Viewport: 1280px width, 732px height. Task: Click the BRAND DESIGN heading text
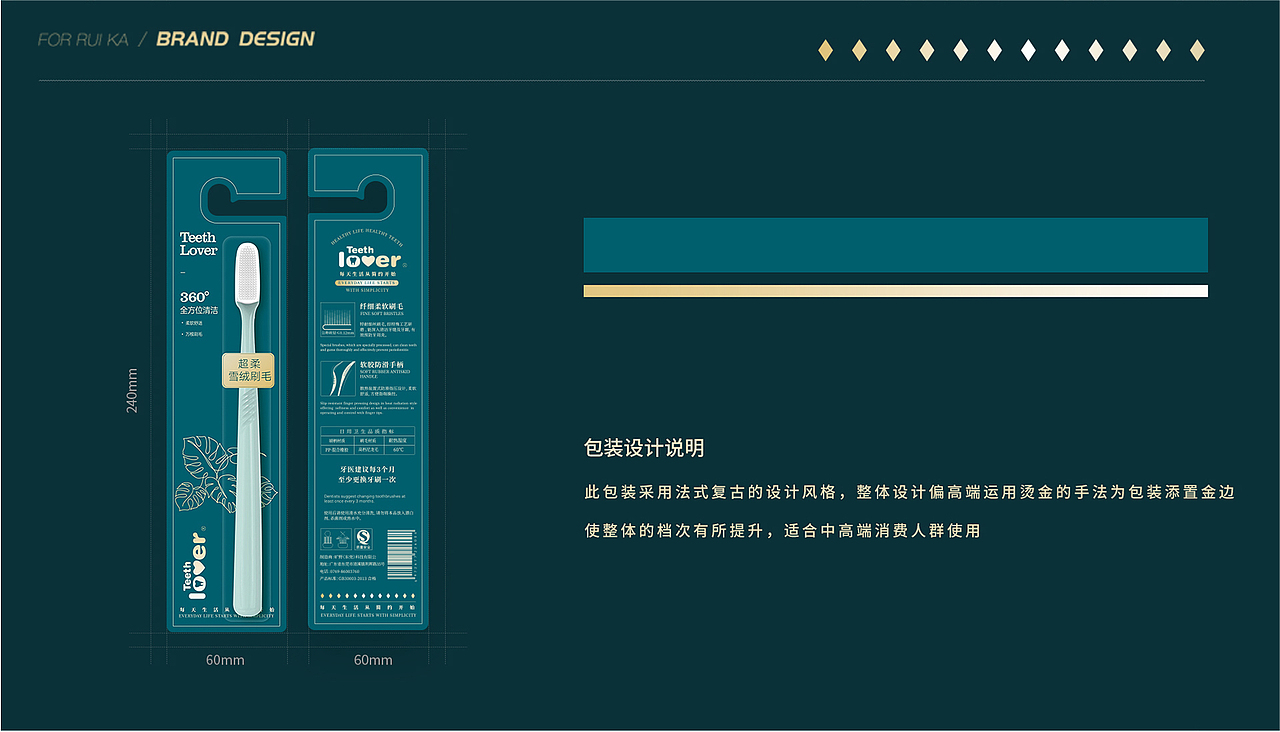click(235, 39)
